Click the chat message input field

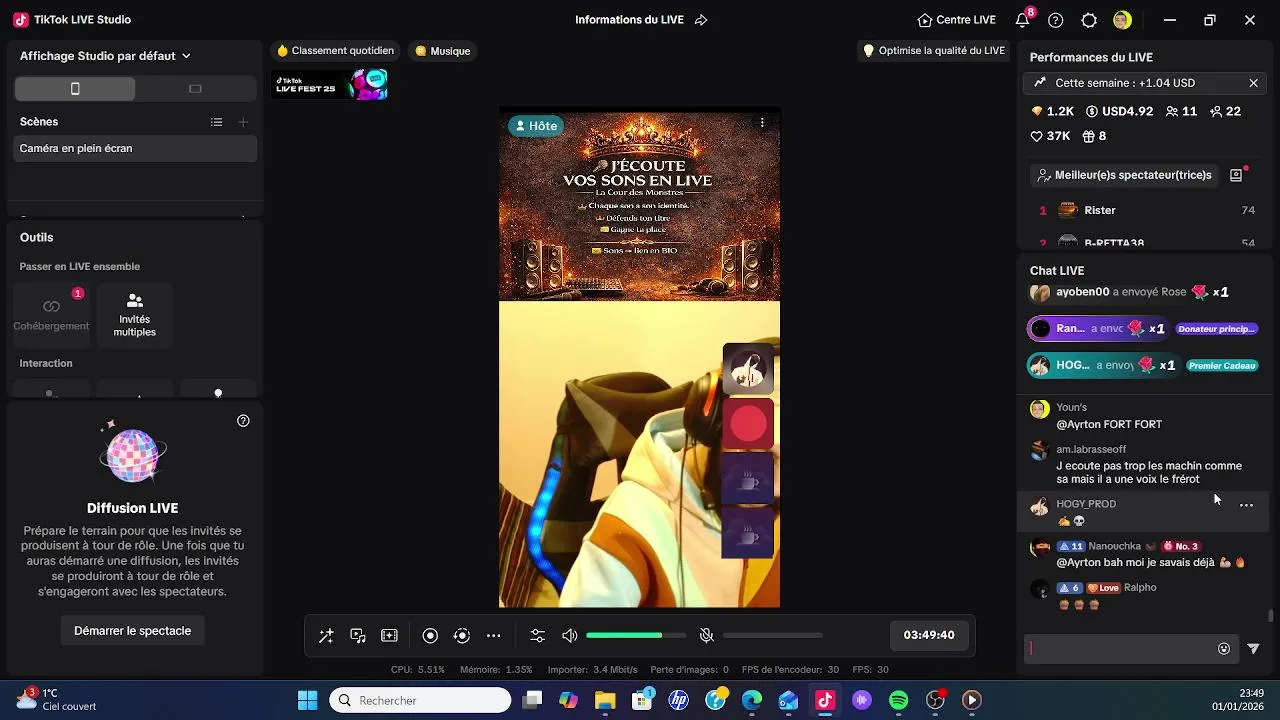(1121, 649)
